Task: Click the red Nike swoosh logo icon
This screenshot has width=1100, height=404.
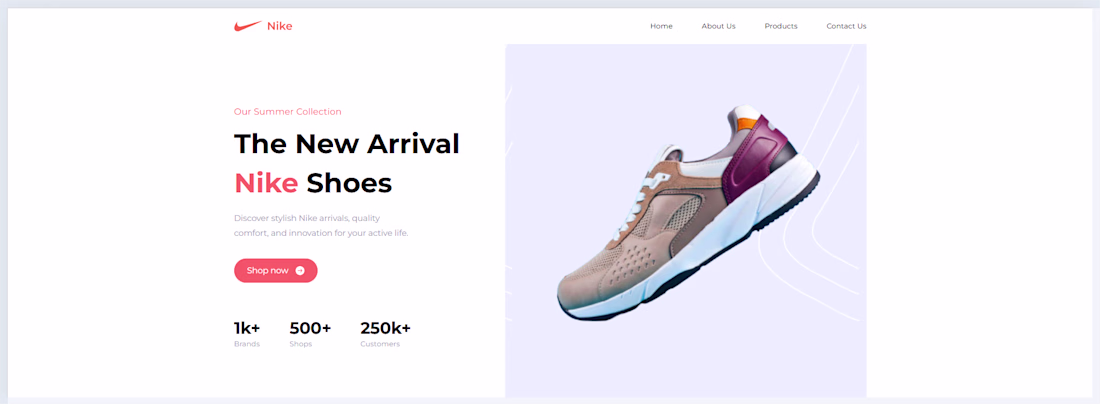Action: 248,26
